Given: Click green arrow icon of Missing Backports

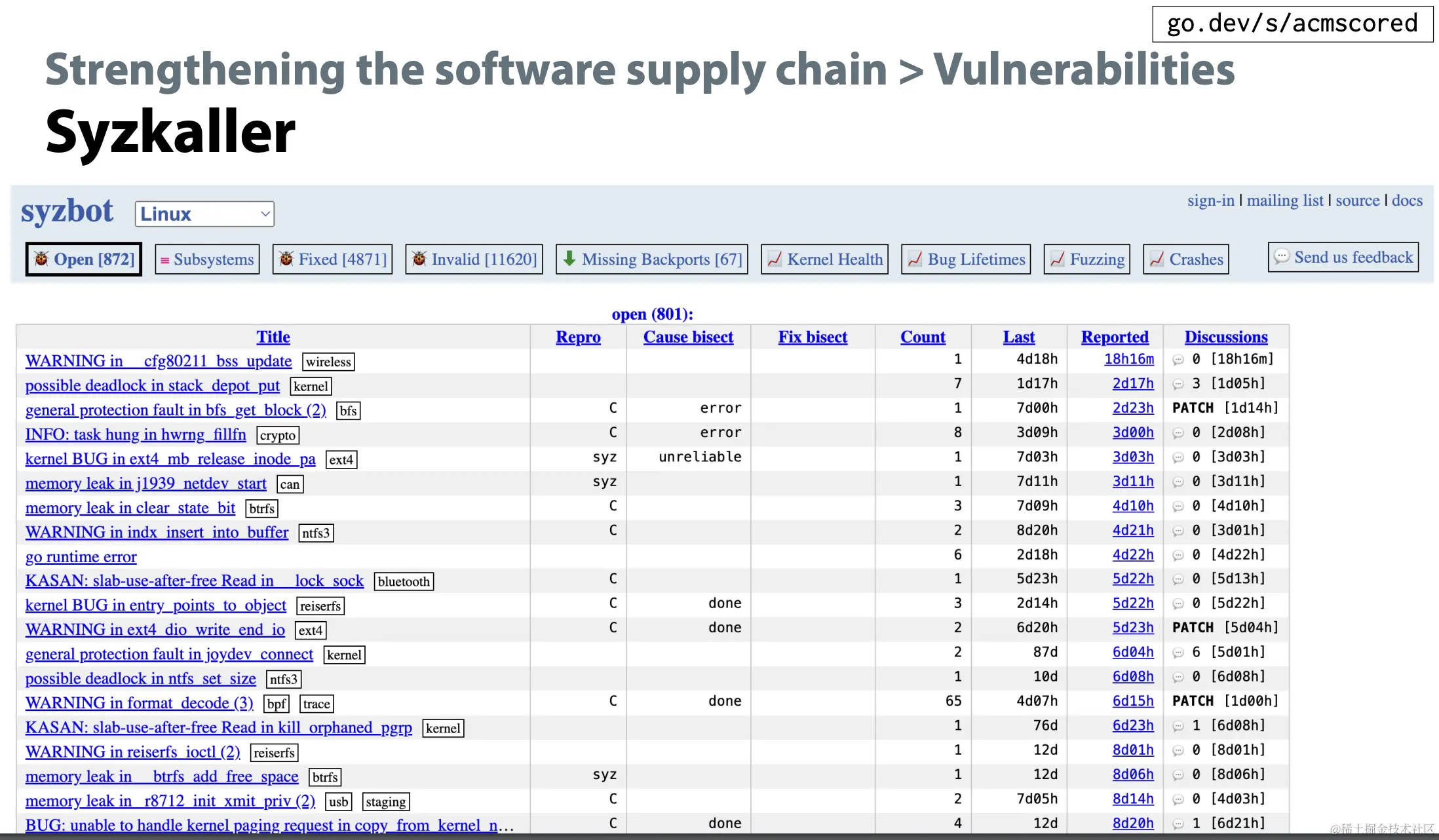Looking at the screenshot, I should click(x=569, y=259).
